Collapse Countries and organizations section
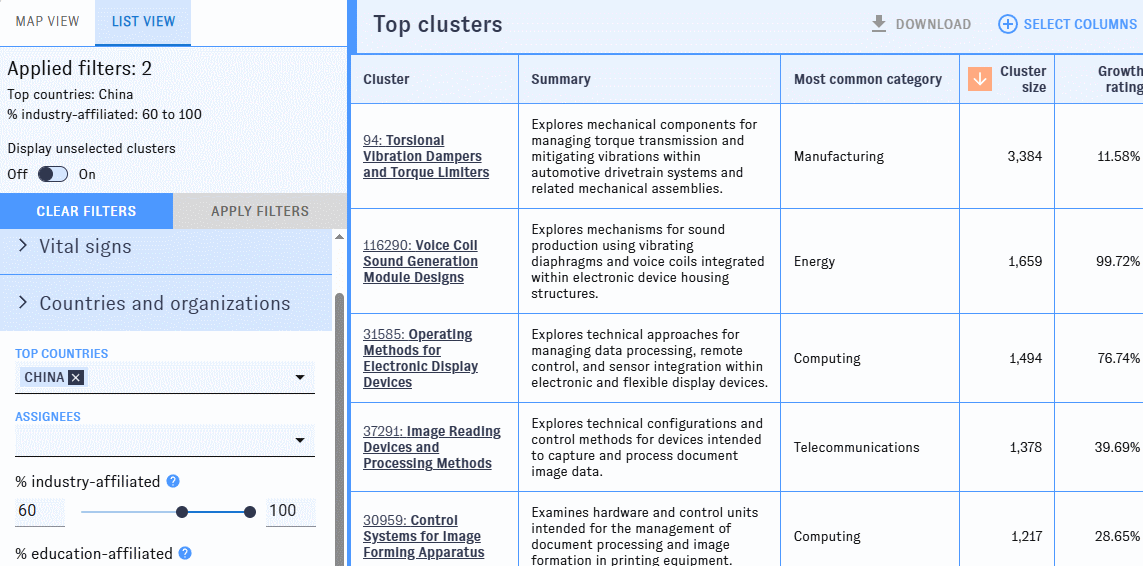The height and width of the screenshot is (566, 1143). [165, 303]
